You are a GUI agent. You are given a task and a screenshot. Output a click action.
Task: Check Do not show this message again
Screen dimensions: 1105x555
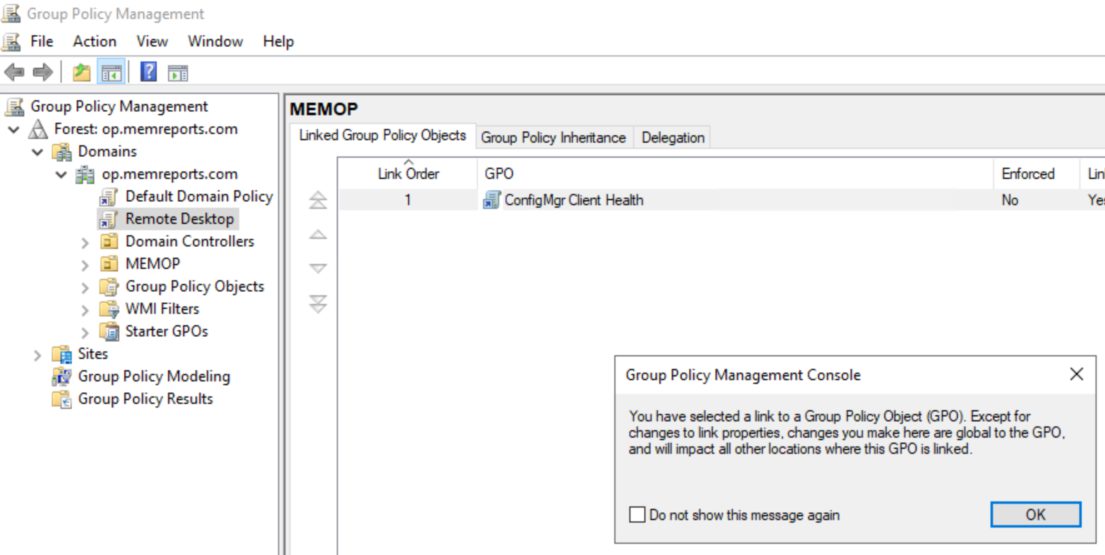[x=637, y=515]
